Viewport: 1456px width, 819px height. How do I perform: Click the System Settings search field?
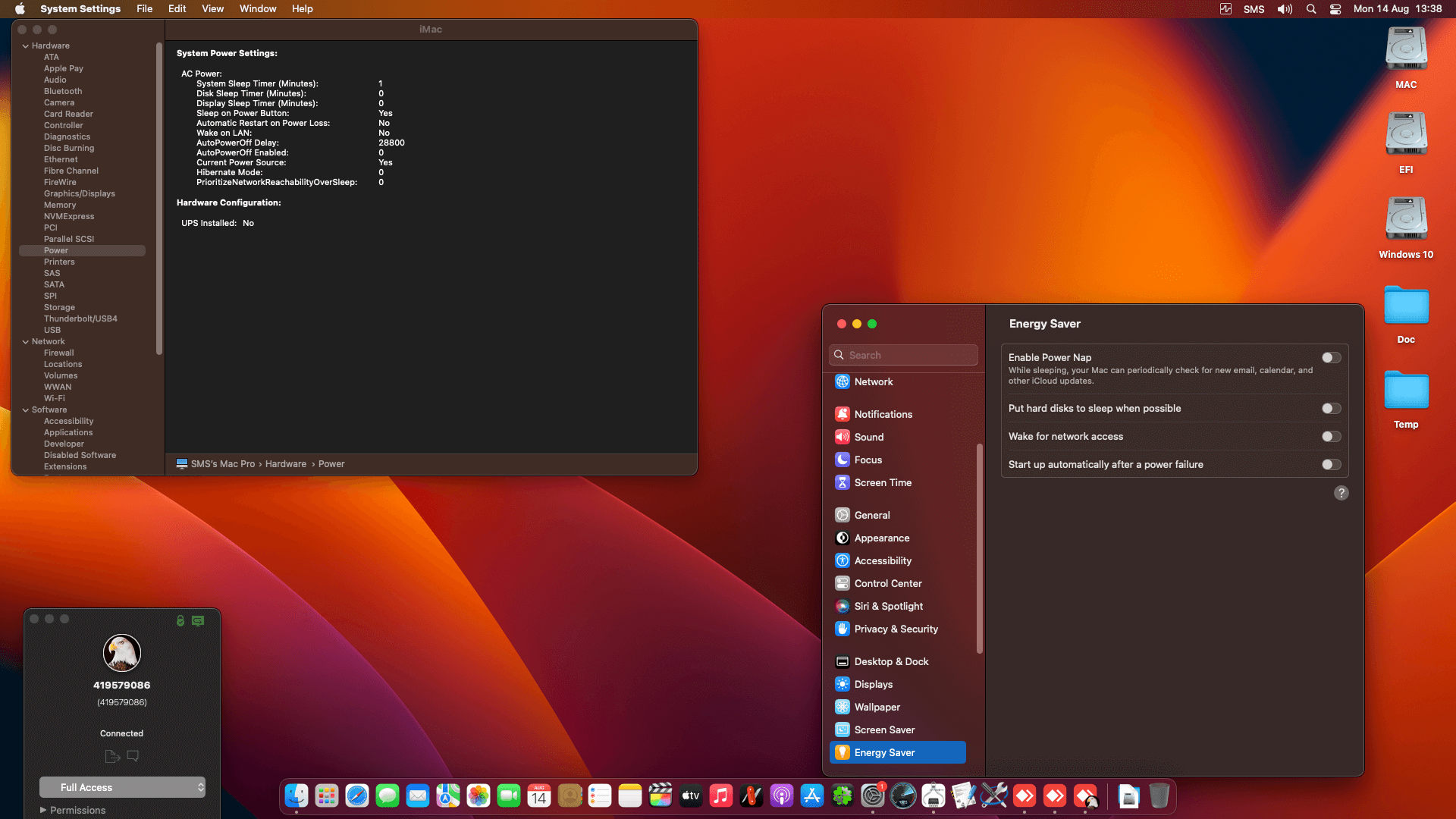(x=904, y=355)
